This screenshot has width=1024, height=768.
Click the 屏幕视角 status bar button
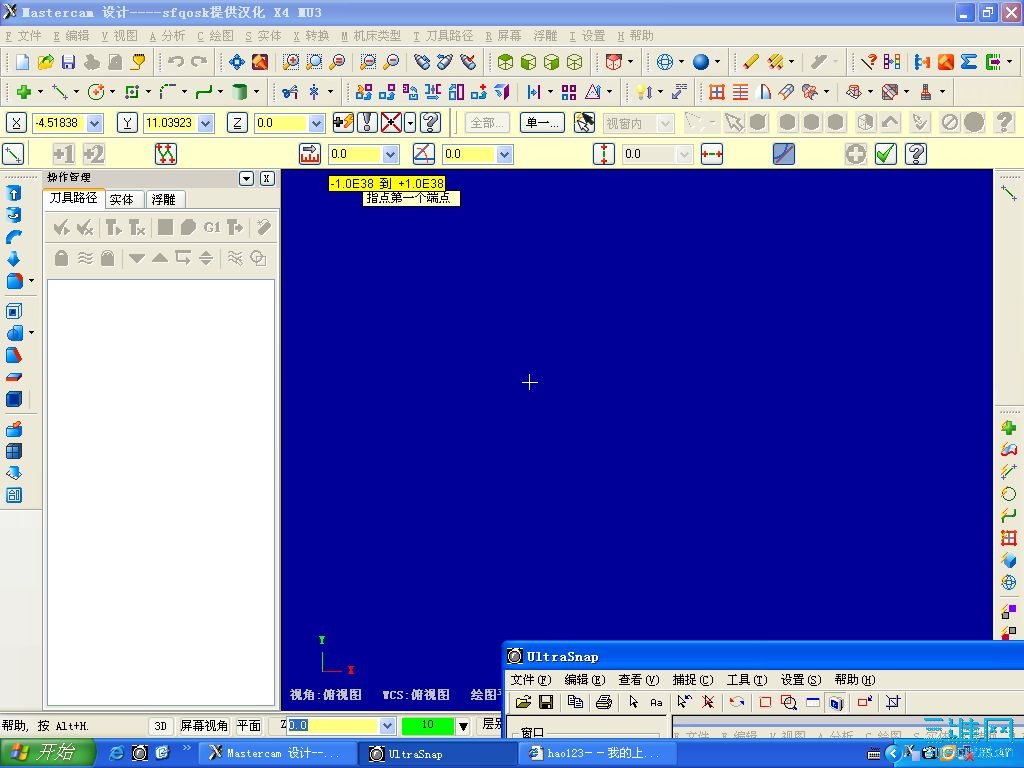pos(204,726)
